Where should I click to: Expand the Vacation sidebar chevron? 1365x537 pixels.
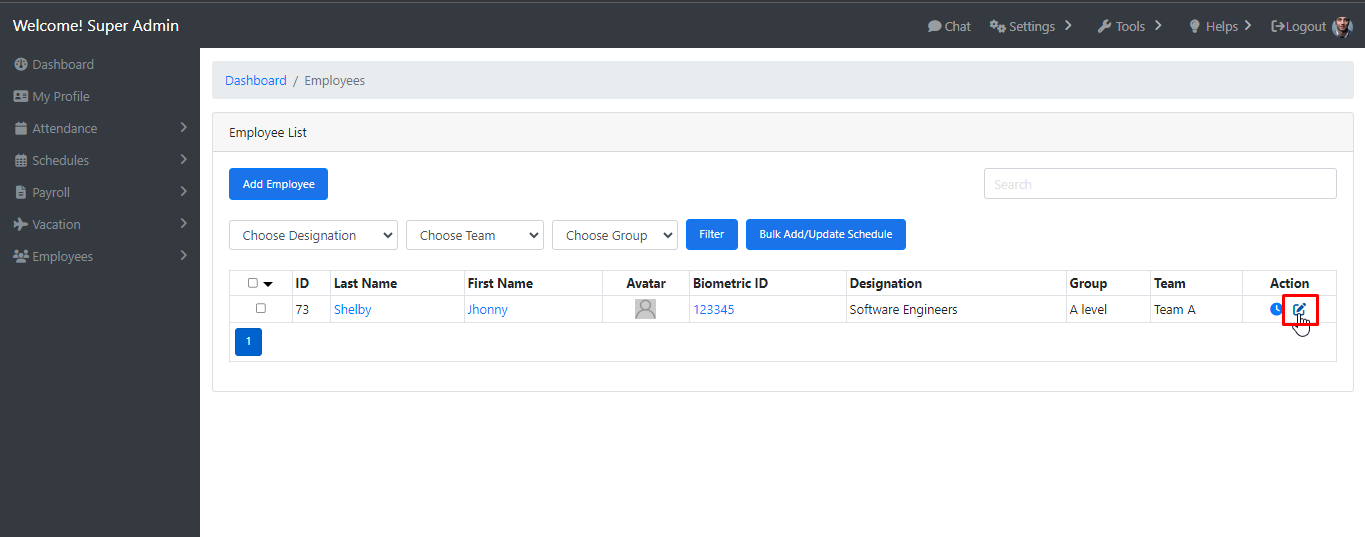click(x=184, y=223)
